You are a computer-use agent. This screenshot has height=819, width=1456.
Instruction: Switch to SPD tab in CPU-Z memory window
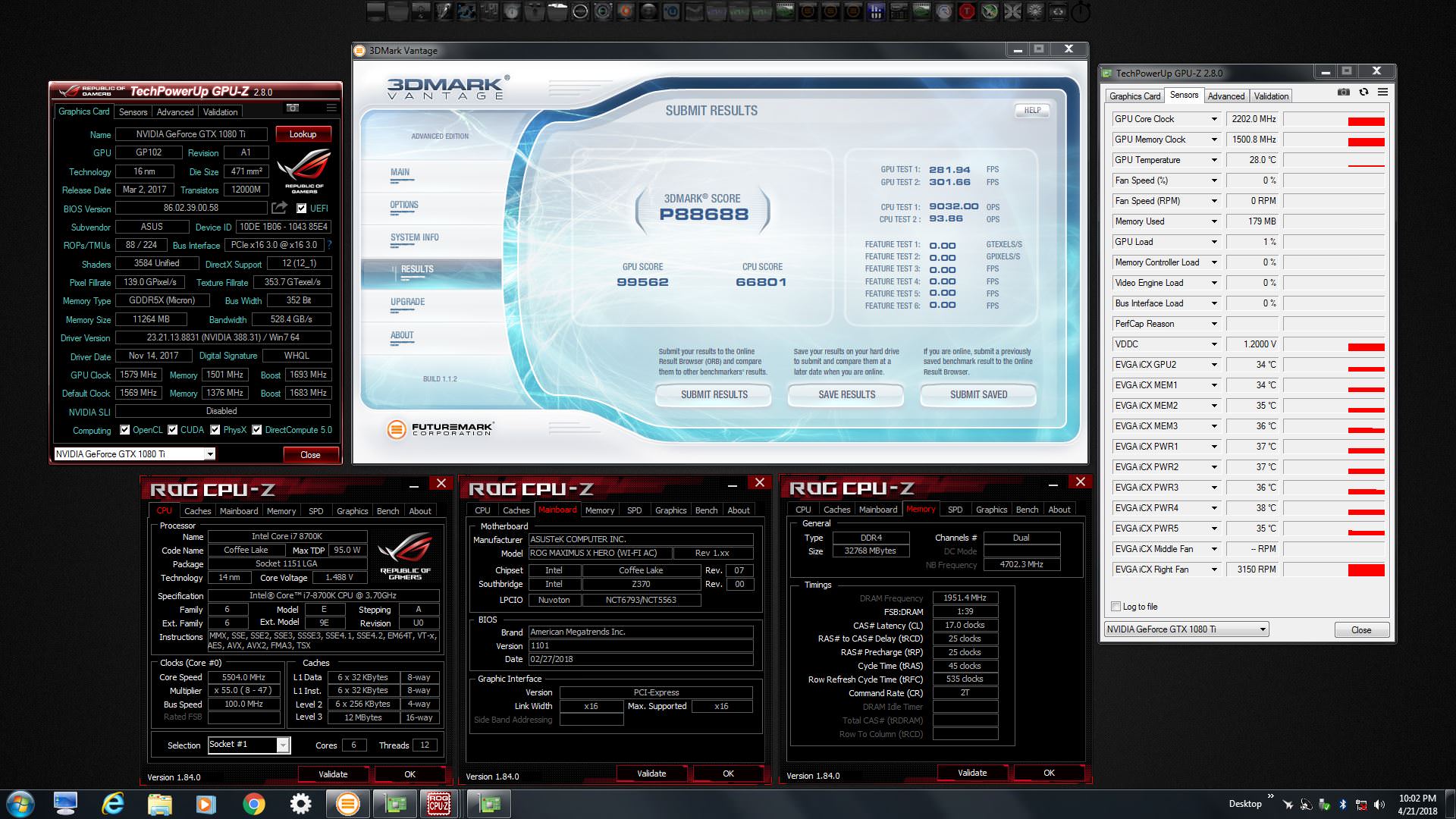tap(955, 510)
